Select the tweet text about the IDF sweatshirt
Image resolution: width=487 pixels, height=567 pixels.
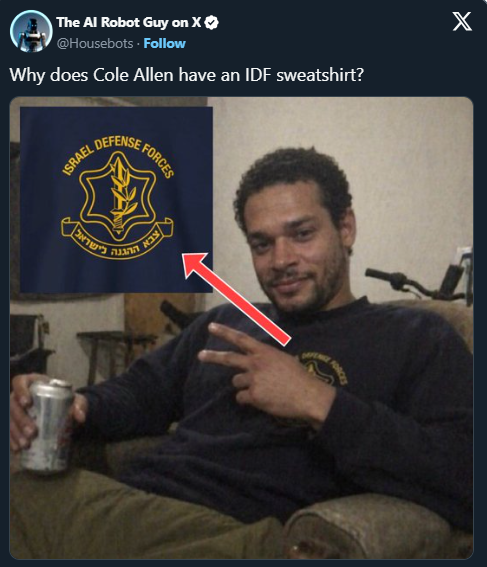click(x=187, y=75)
